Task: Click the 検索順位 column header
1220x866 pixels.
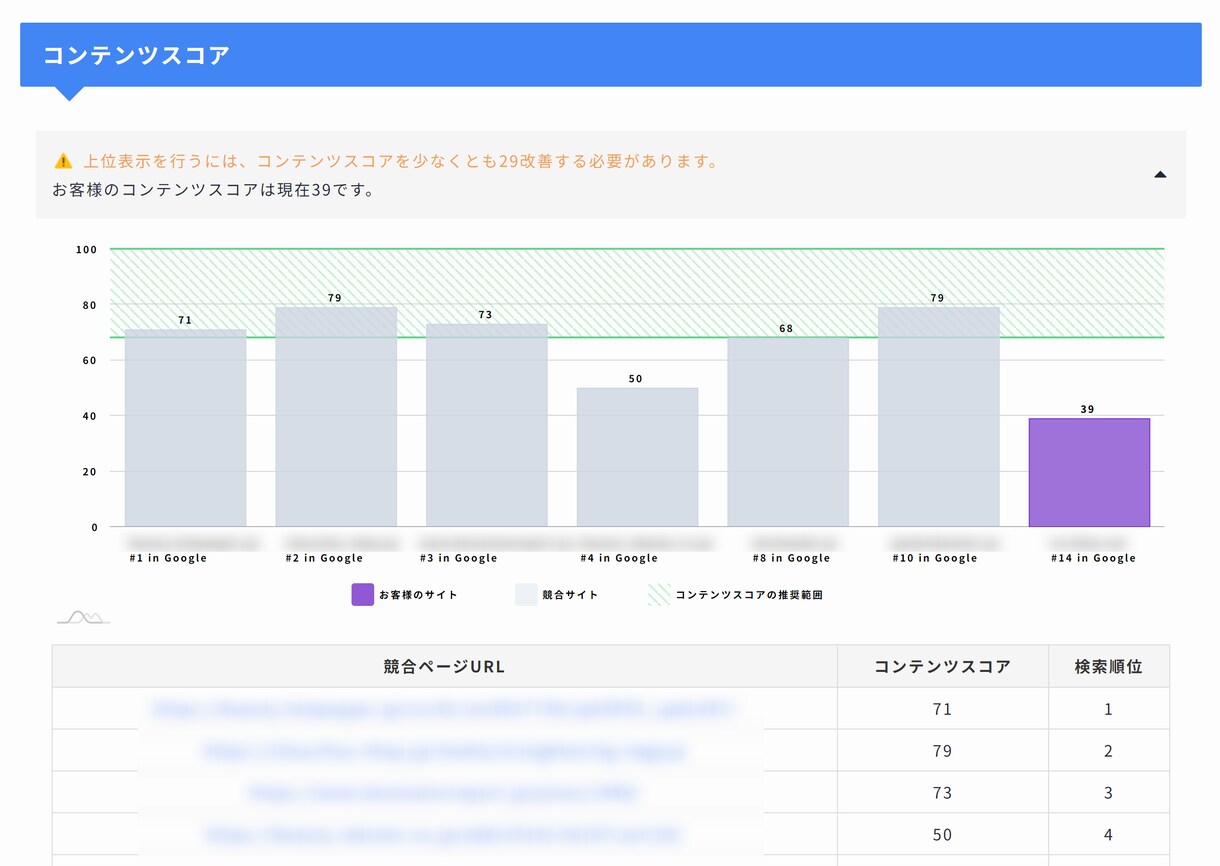Action: coord(1109,666)
